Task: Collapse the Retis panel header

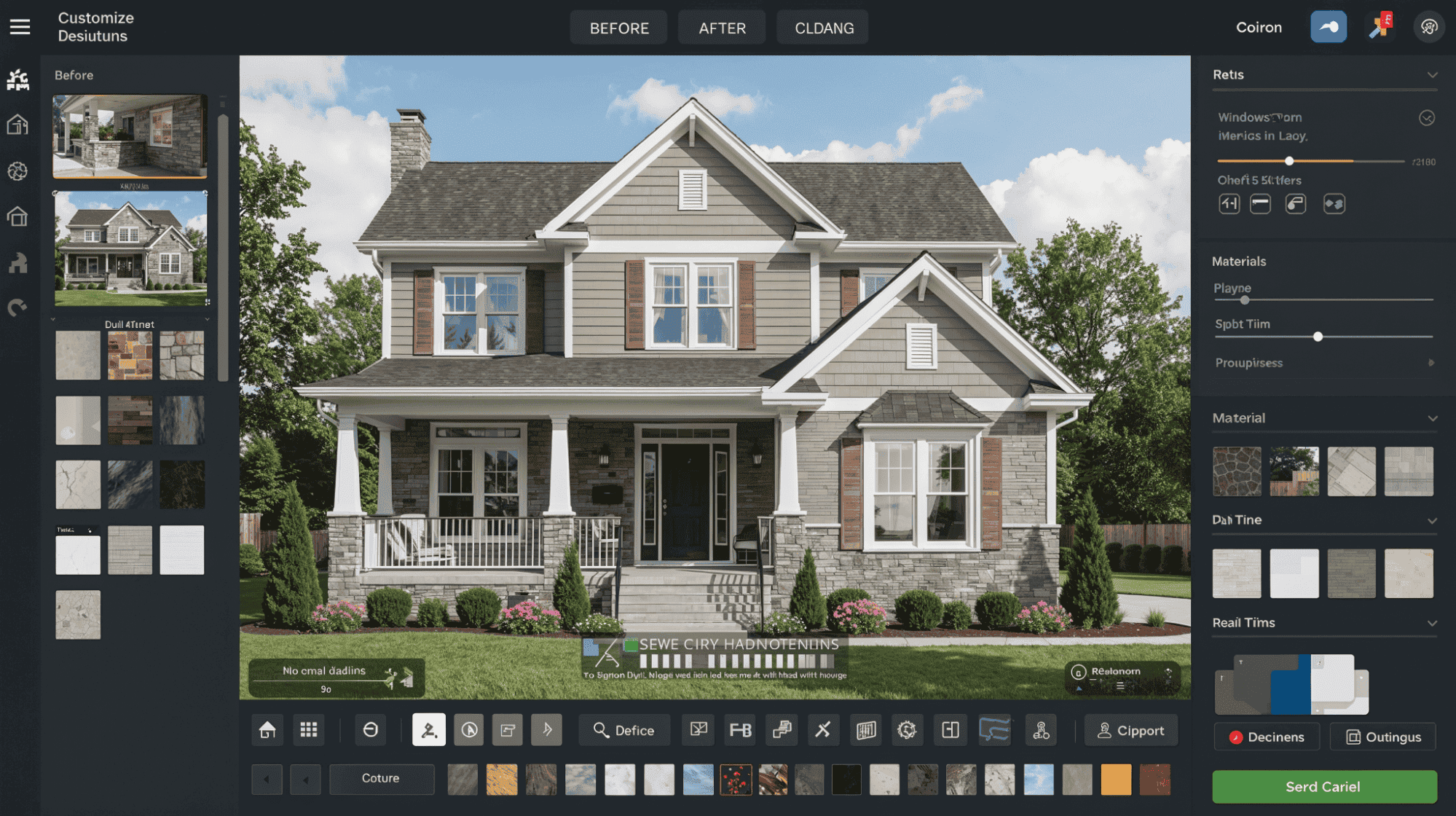Action: pyautogui.click(x=1433, y=74)
